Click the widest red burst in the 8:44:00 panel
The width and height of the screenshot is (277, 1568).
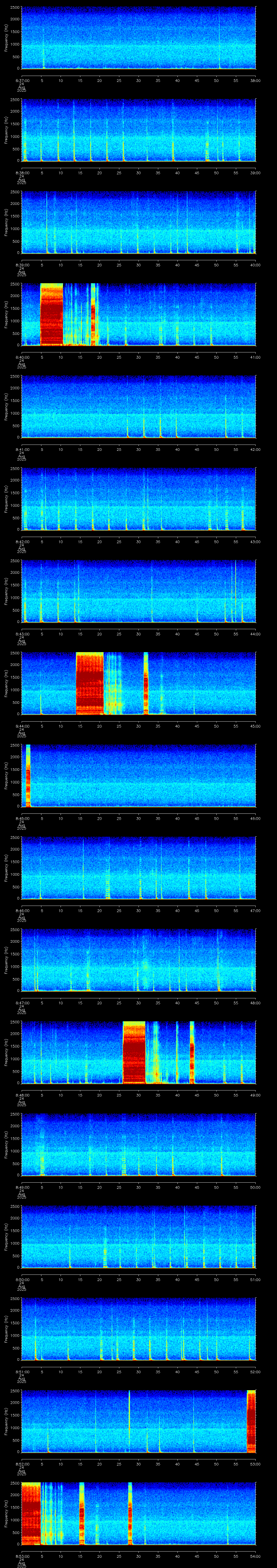(90, 683)
